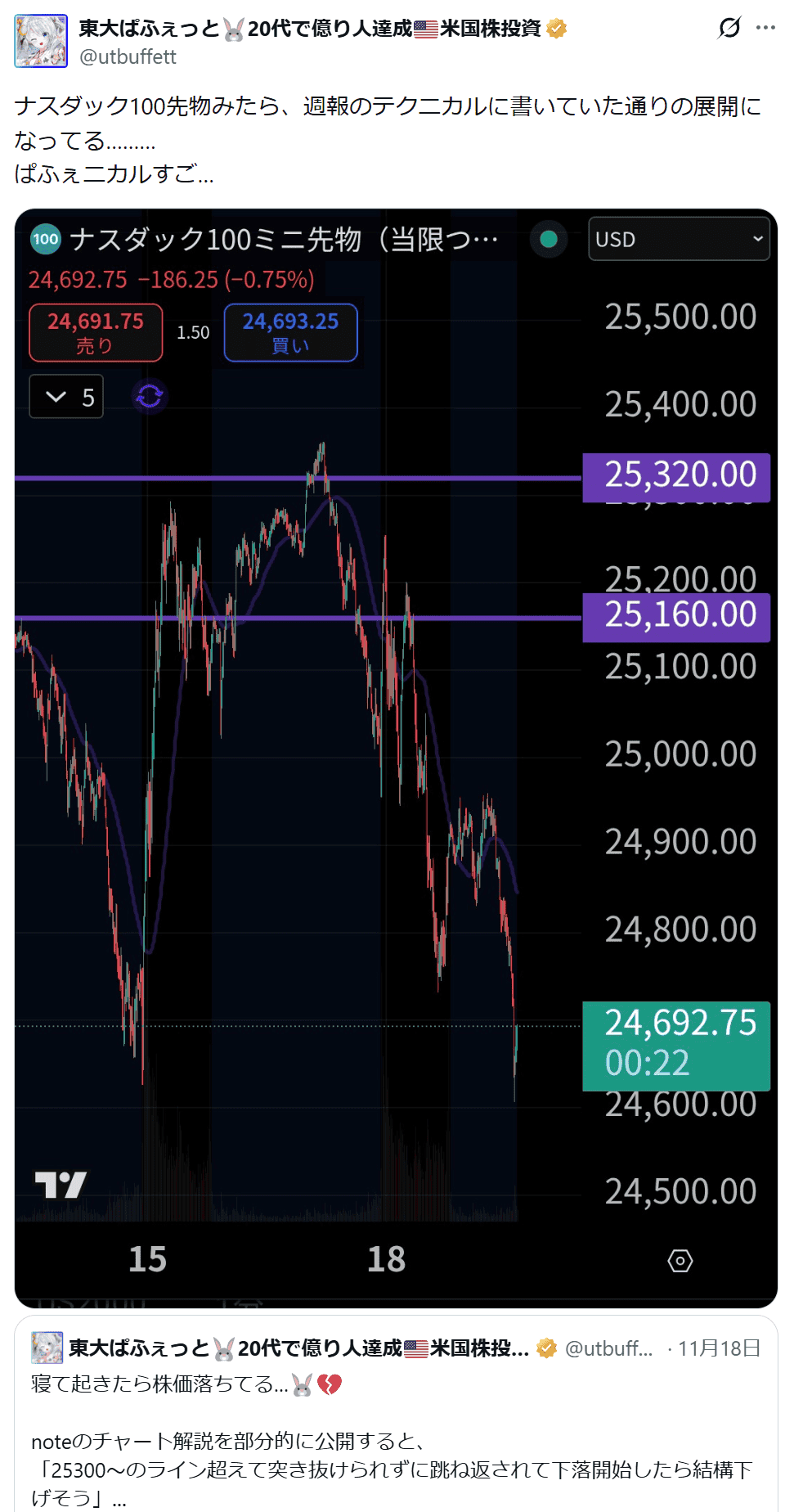The image size is (785, 1512).
Task: Open chart settings hexagon icon
Action: pyautogui.click(x=680, y=1261)
